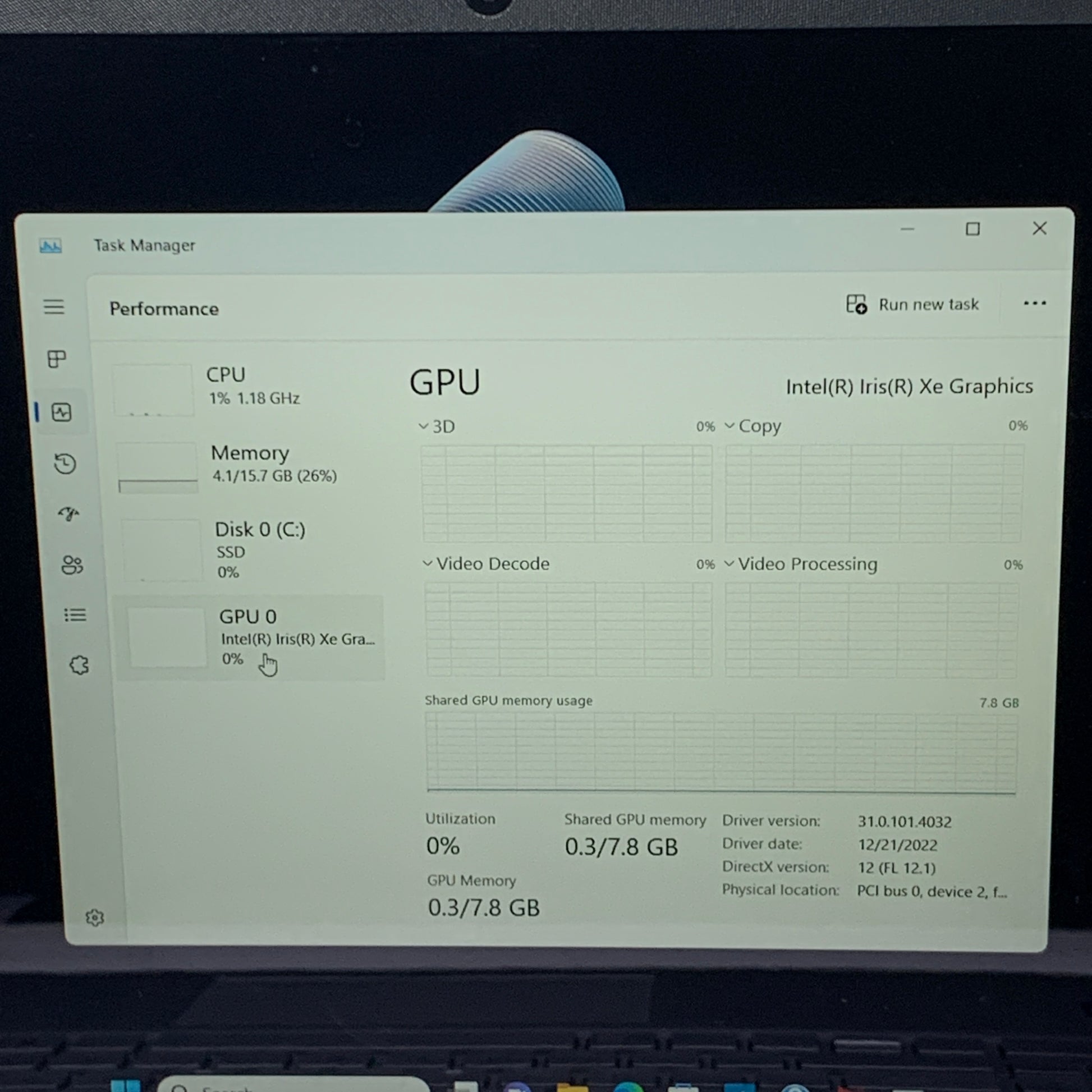Close the Task Manager window
1092x1092 pixels.
tap(1039, 228)
